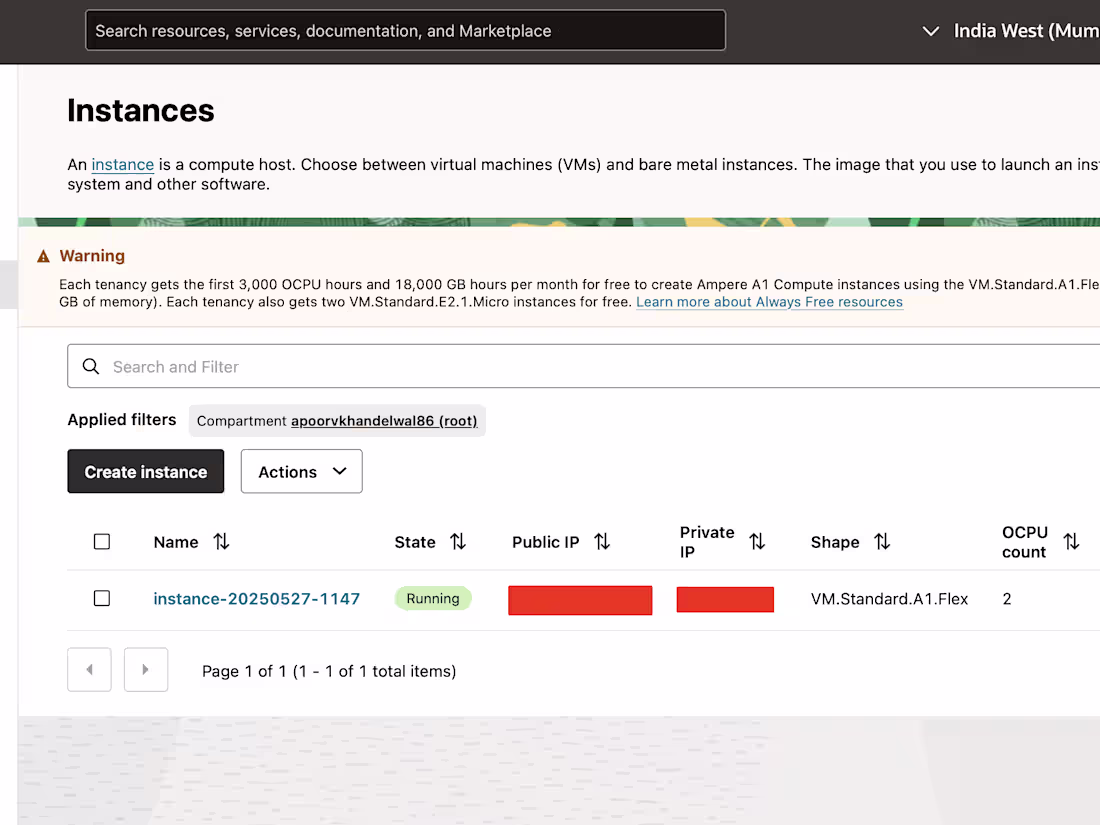Image resolution: width=1100 pixels, height=825 pixels.
Task: Click the warning triangle icon
Action: click(x=42, y=255)
